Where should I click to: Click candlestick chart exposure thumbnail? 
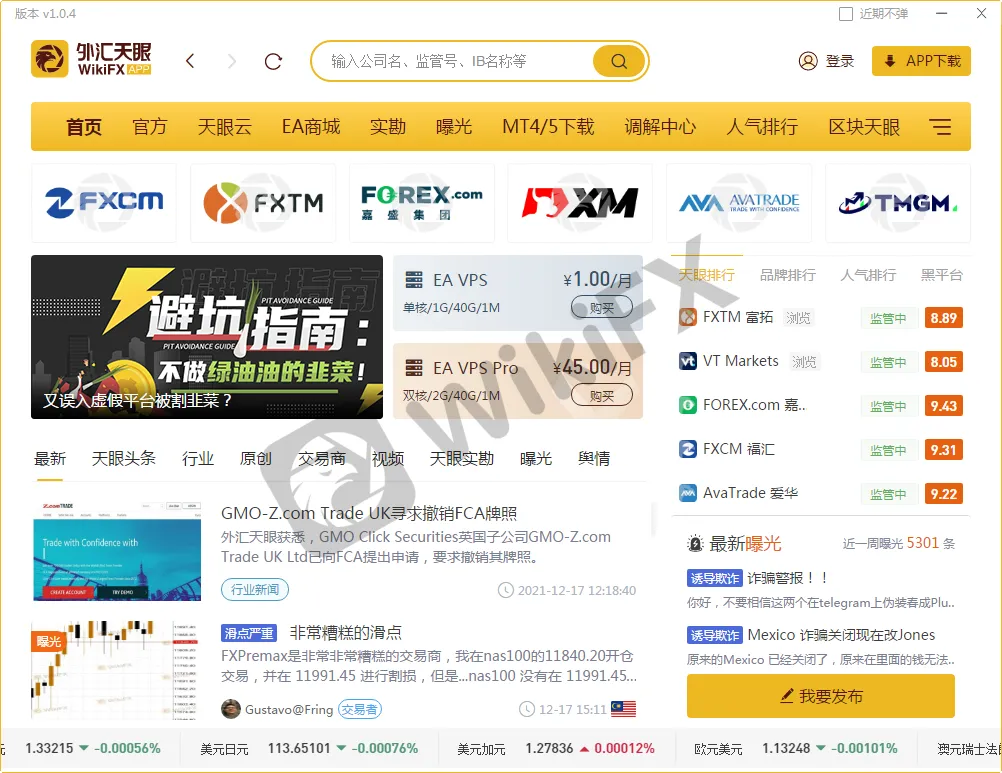pos(117,670)
